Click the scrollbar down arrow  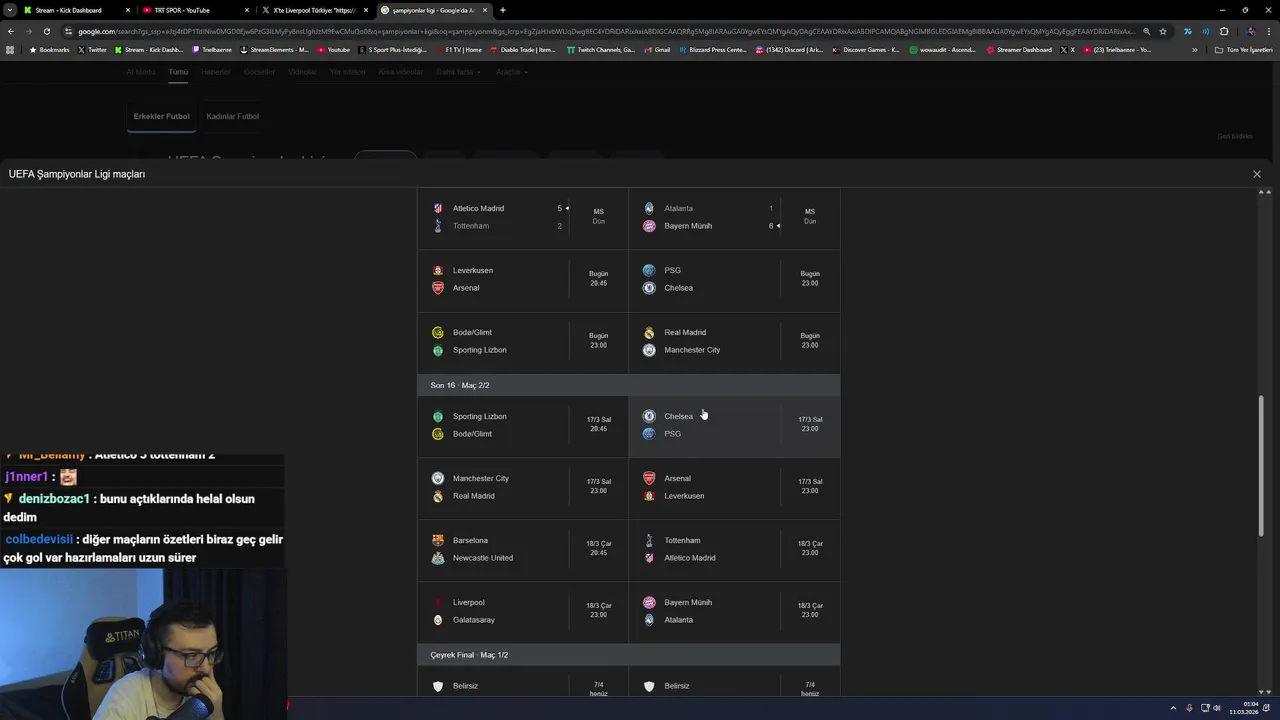tap(1260, 690)
